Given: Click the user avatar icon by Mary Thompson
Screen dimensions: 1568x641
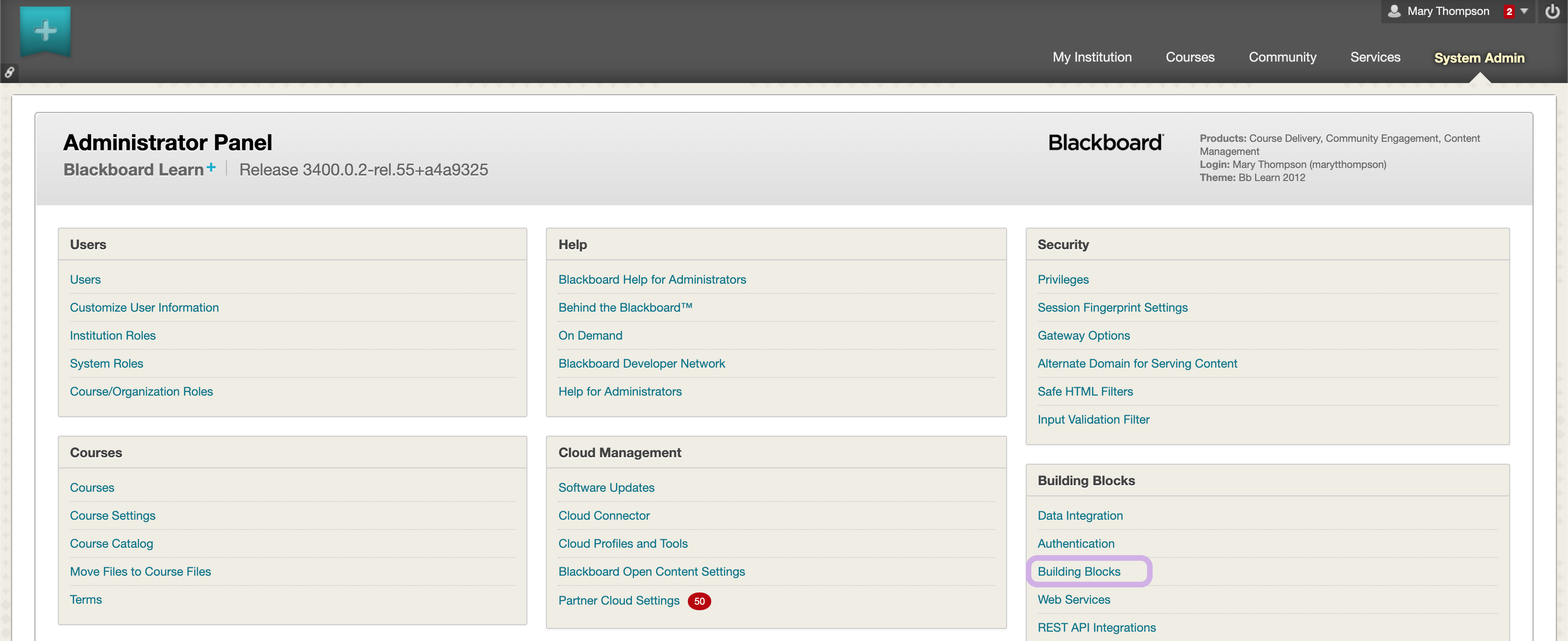Looking at the screenshot, I should (x=1394, y=11).
